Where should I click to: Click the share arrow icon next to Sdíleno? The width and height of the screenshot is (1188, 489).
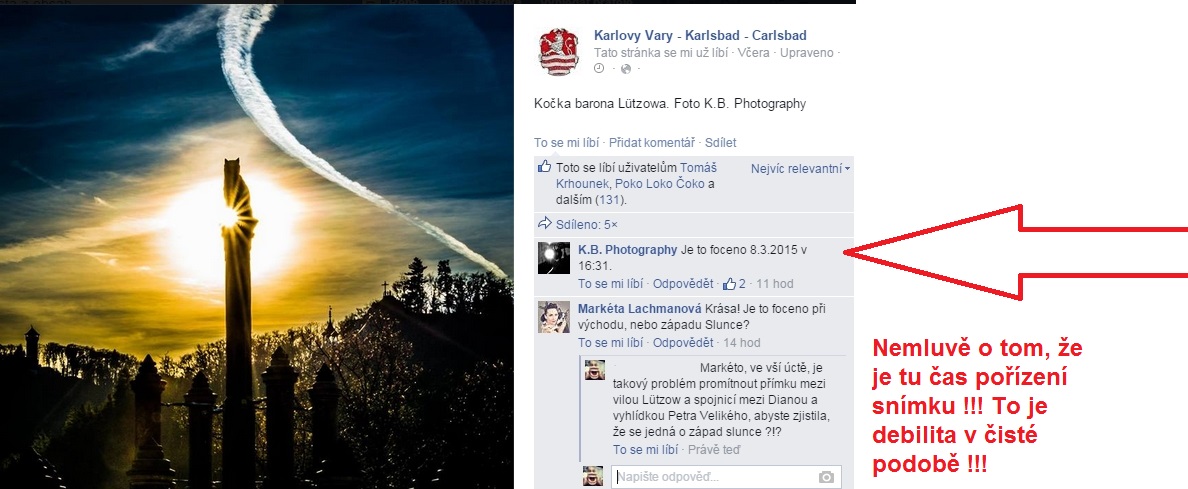tap(544, 224)
